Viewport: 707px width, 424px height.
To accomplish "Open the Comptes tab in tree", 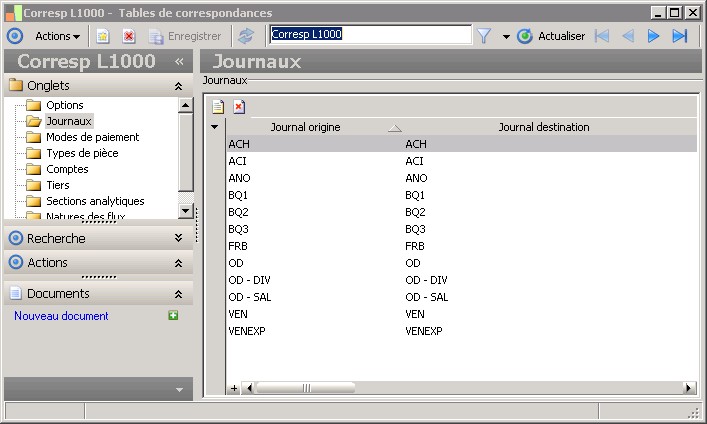I will click(x=67, y=169).
